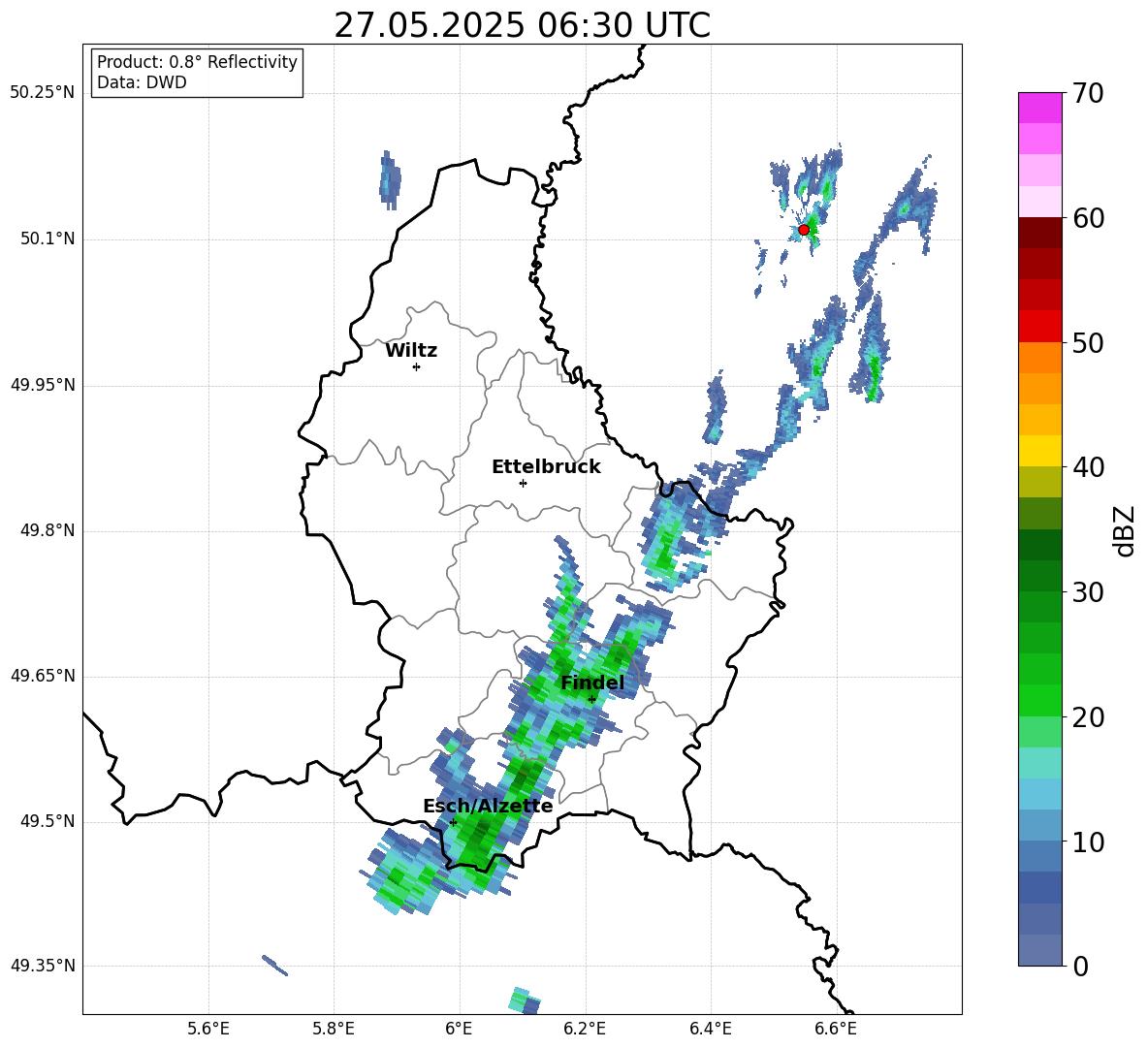This screenshot has height=1048, width=1148.
Task: Click the 0 dBZ colorbar tick label
Action: click(1080, 966)
